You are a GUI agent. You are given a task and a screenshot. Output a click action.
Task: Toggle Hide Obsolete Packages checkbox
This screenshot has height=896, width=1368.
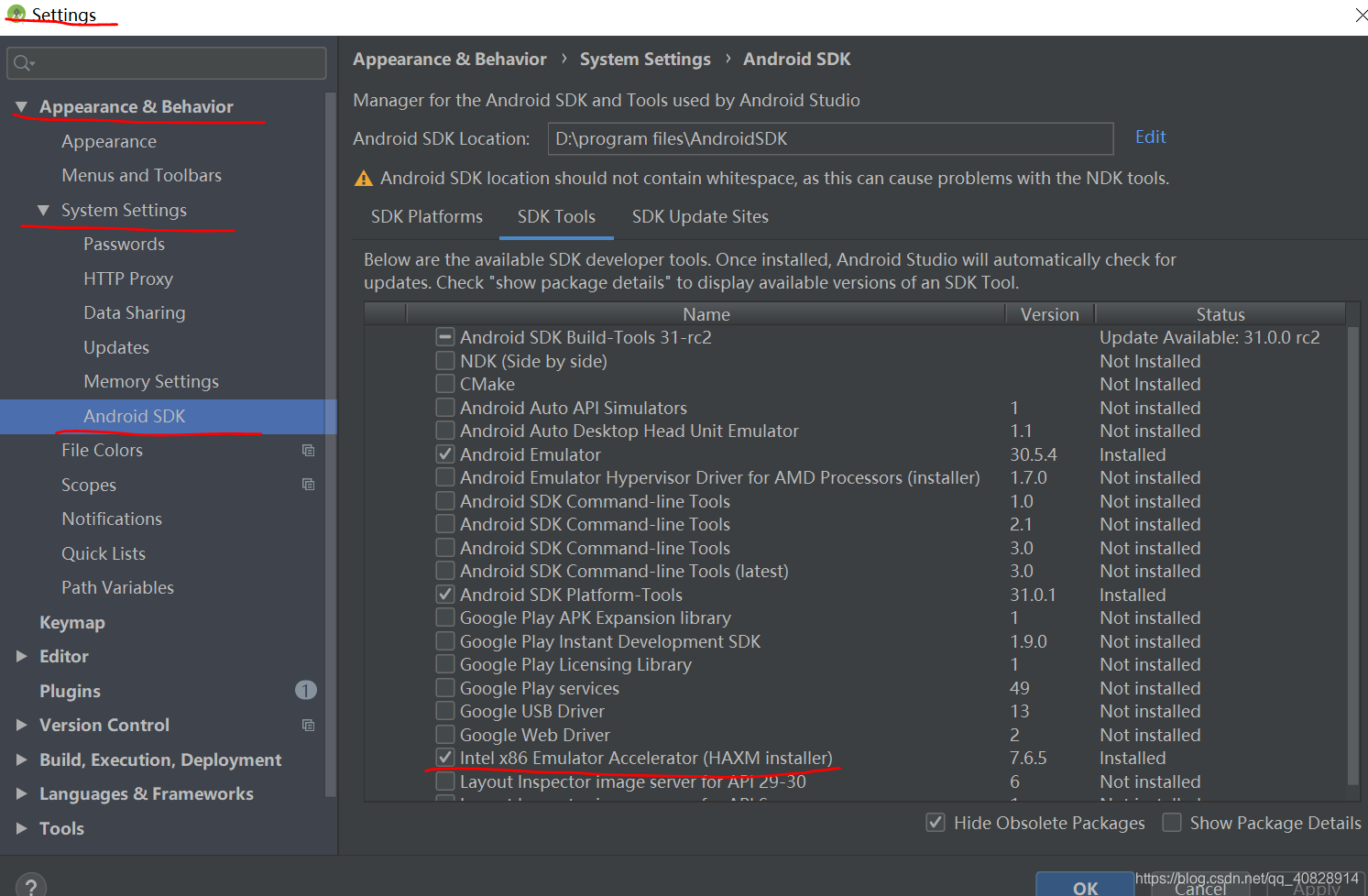coord(936,823)
